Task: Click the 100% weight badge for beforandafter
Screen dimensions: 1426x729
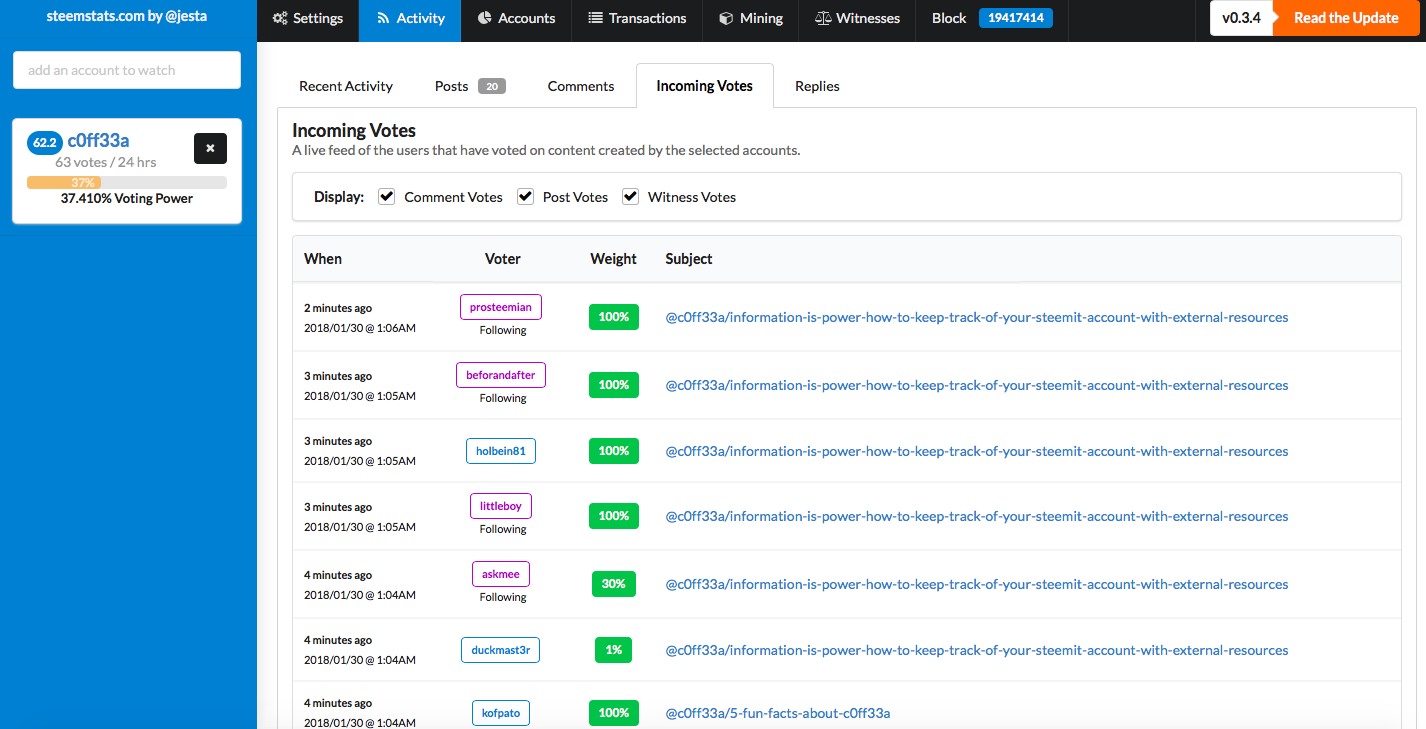Action: [x=614, y=385]
